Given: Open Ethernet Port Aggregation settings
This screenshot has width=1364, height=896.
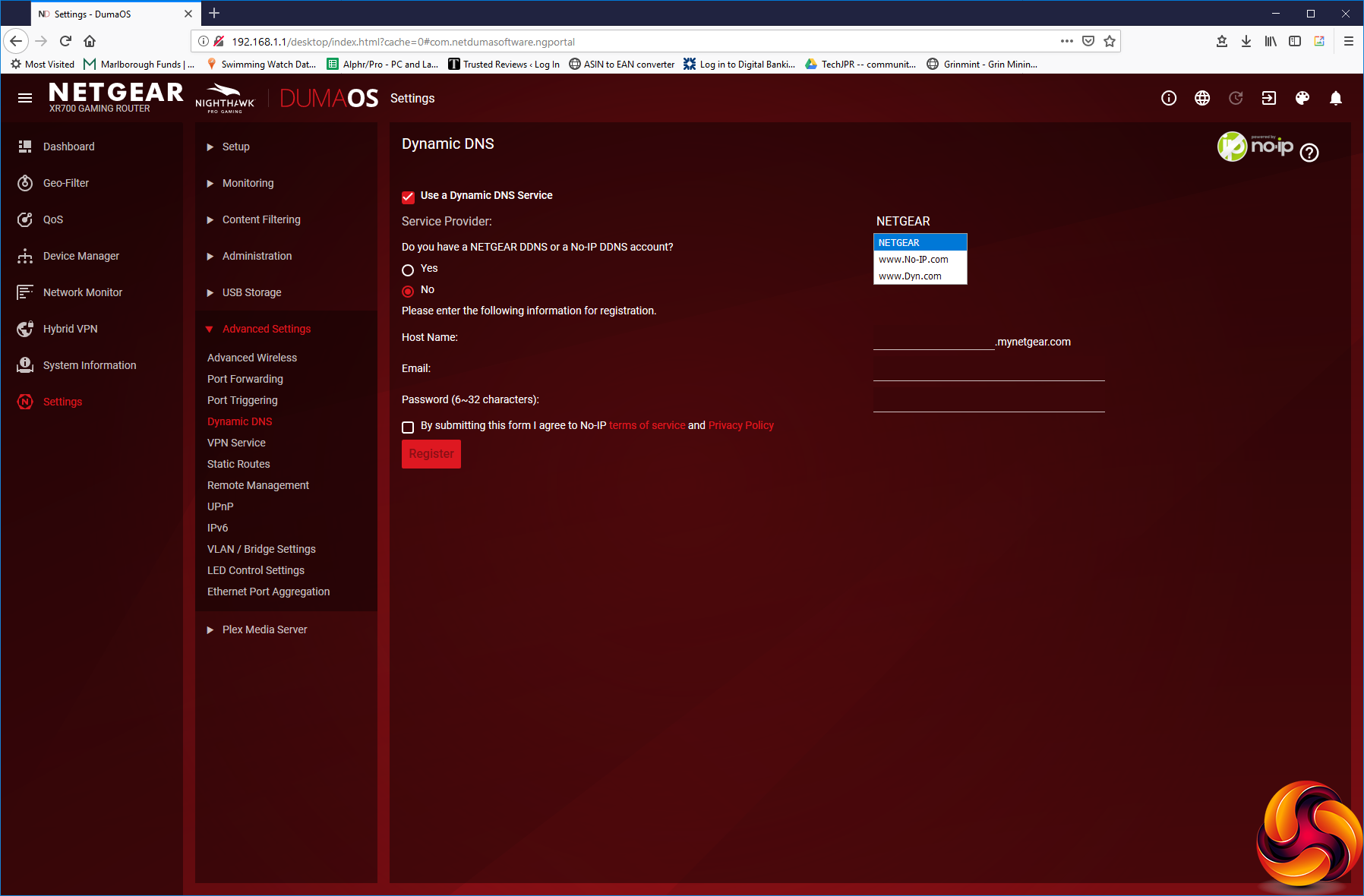Looking at the screenshot, I should (x=269, y=592).
